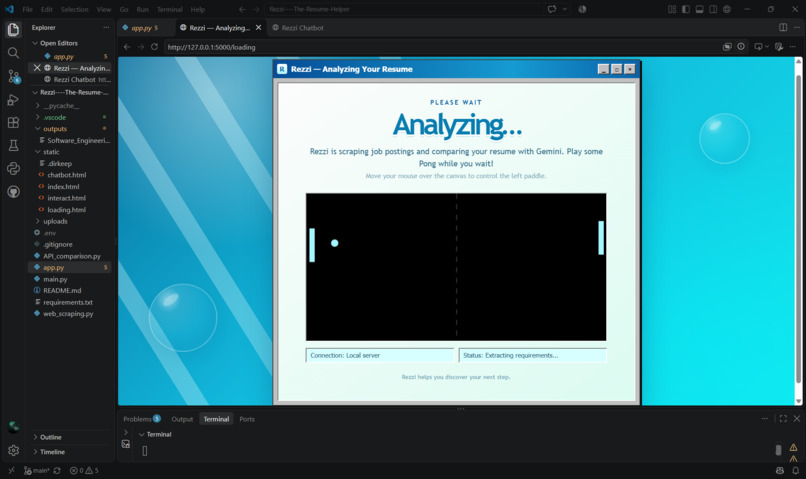Open the File menu

28,9
